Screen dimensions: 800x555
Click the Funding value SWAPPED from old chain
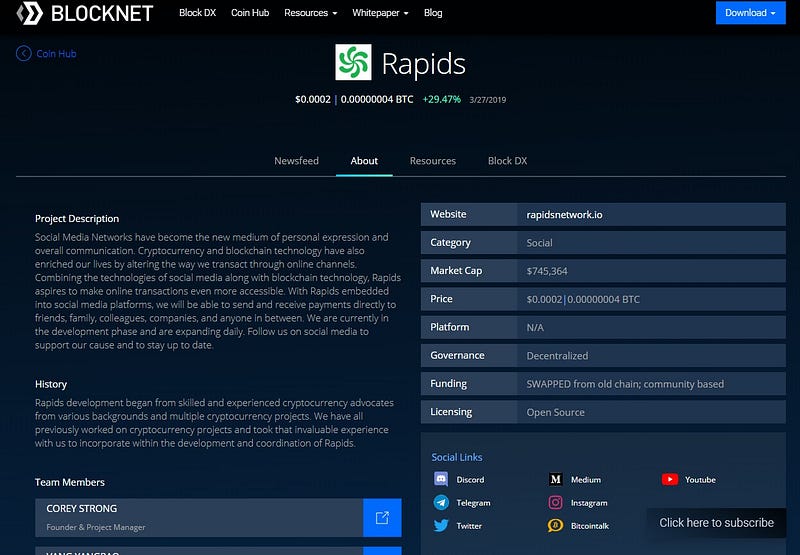[x=625, y=384]
